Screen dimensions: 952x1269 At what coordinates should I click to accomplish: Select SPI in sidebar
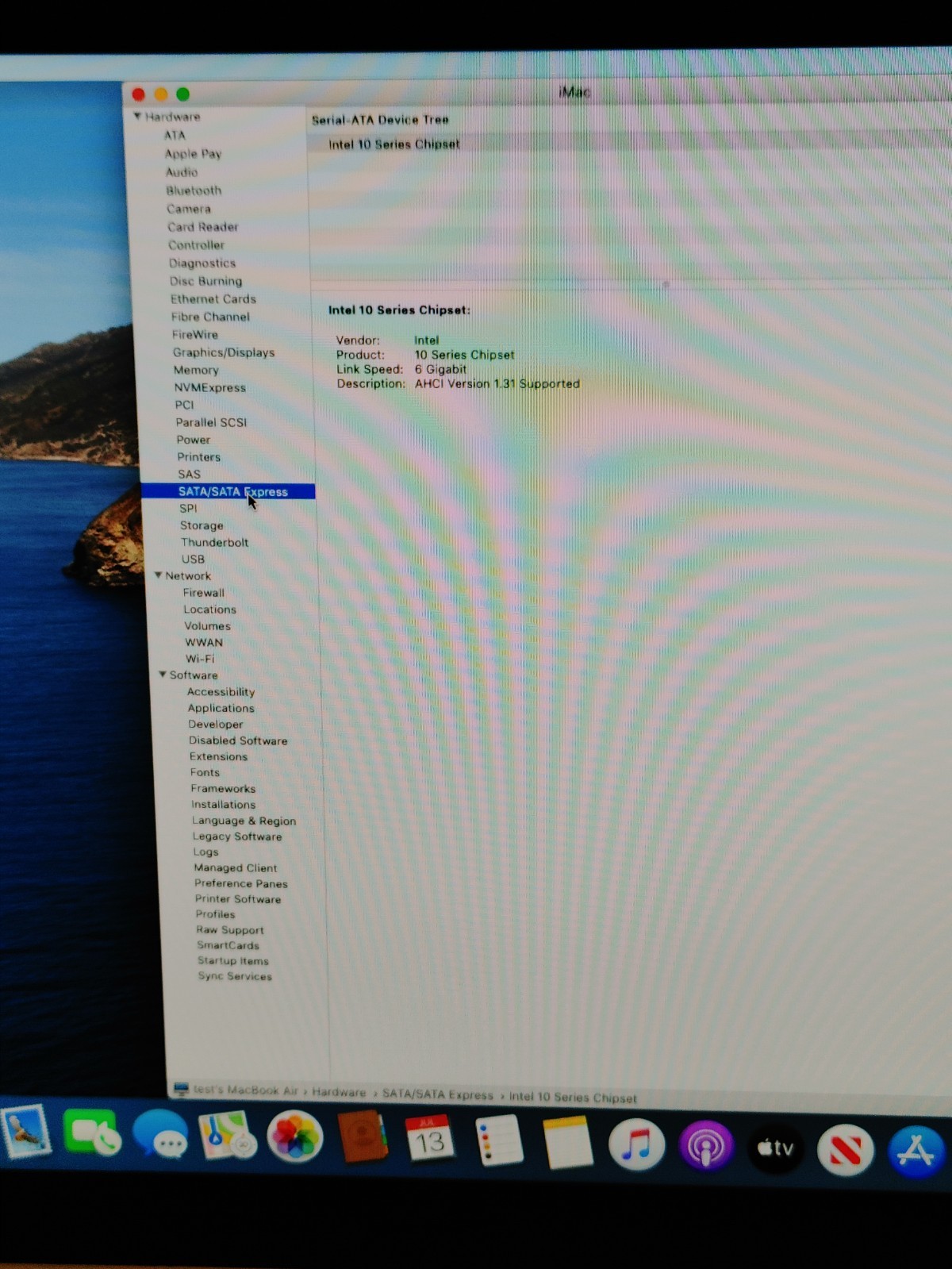click(188, 508)
